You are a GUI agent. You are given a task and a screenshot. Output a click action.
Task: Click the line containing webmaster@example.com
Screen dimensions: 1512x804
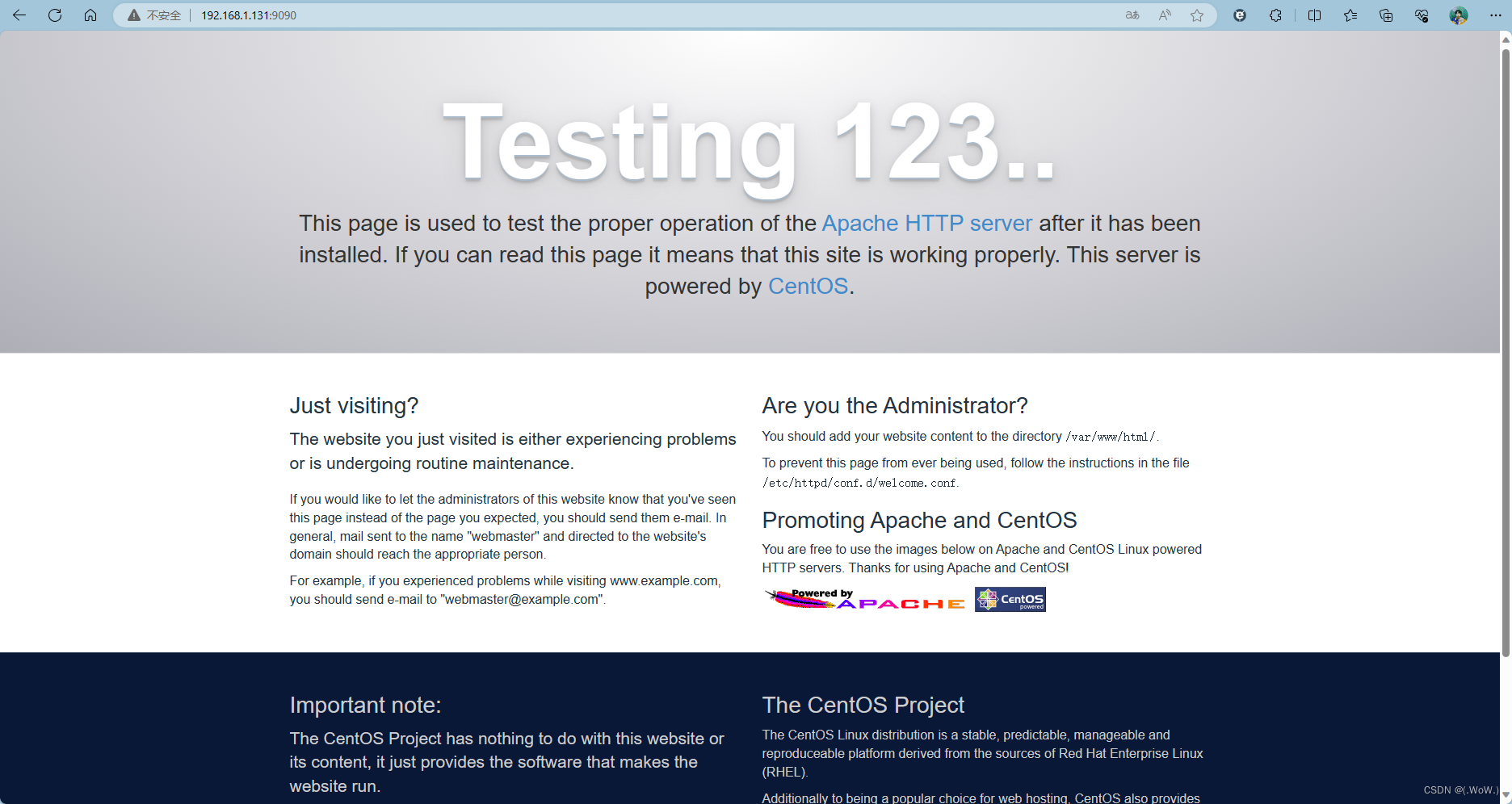[447, 599]
